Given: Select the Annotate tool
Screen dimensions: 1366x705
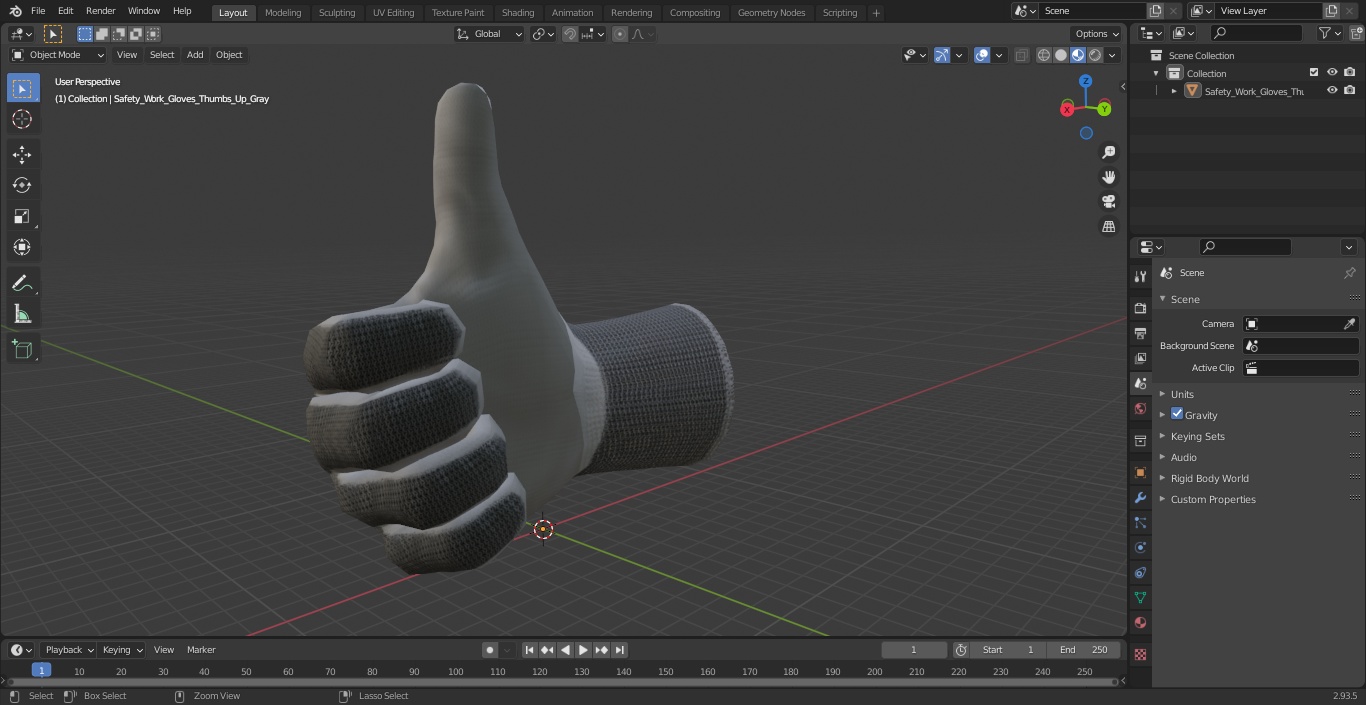Looking at the screenshot, I should [x=22, y=283].
